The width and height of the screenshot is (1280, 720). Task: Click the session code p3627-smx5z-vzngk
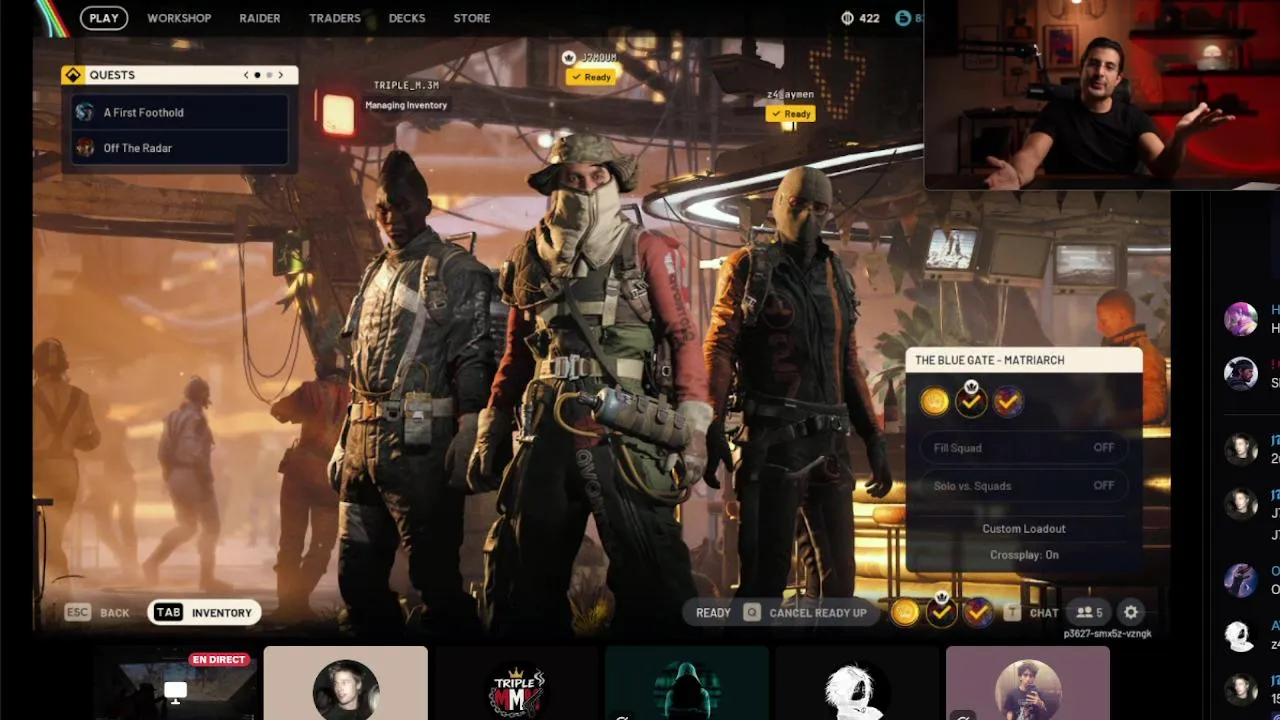pos(1107,634)
